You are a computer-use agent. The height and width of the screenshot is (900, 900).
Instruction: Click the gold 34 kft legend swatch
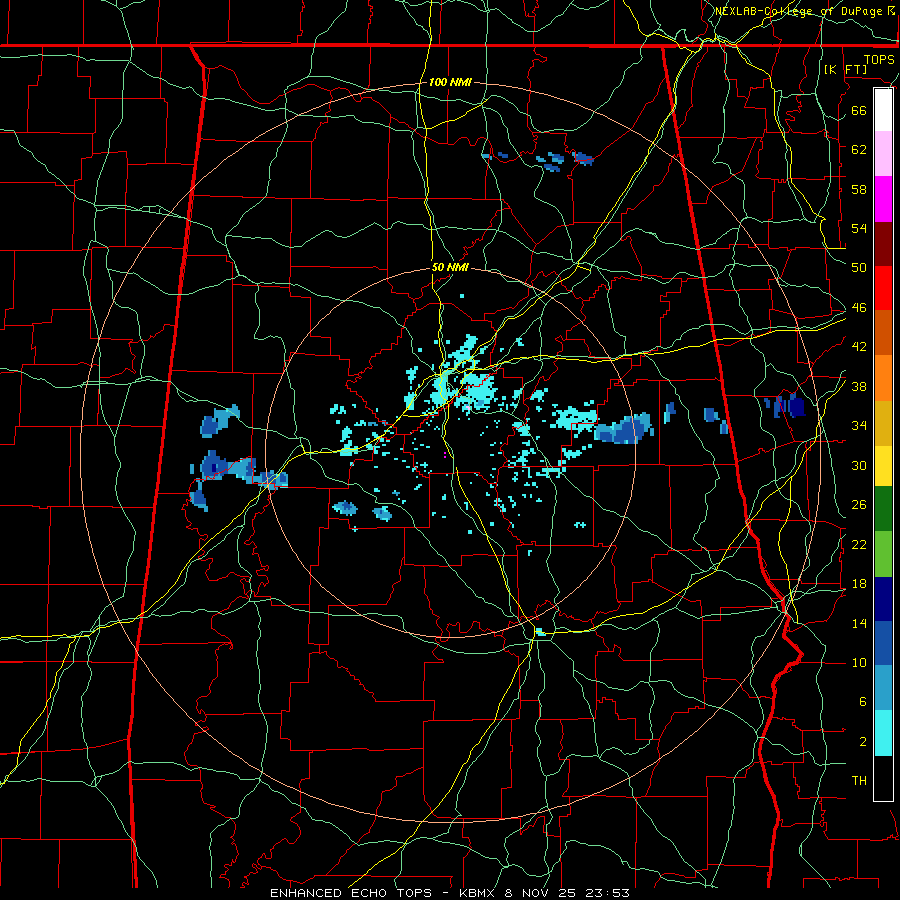pyautogui.click(x=883, y=423)
